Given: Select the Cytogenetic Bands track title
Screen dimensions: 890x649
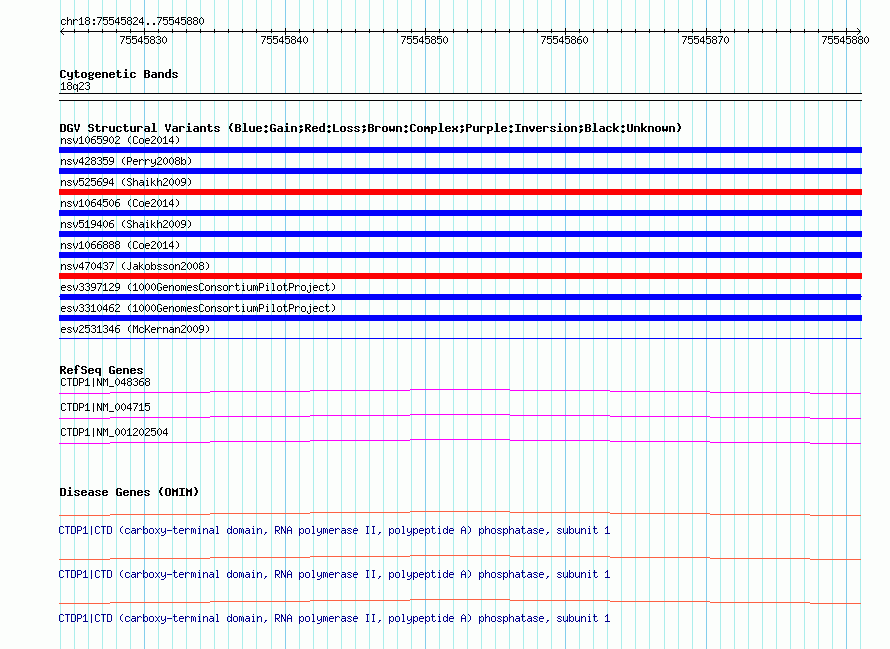Looking at the screenshot, I should coord(119,74).
